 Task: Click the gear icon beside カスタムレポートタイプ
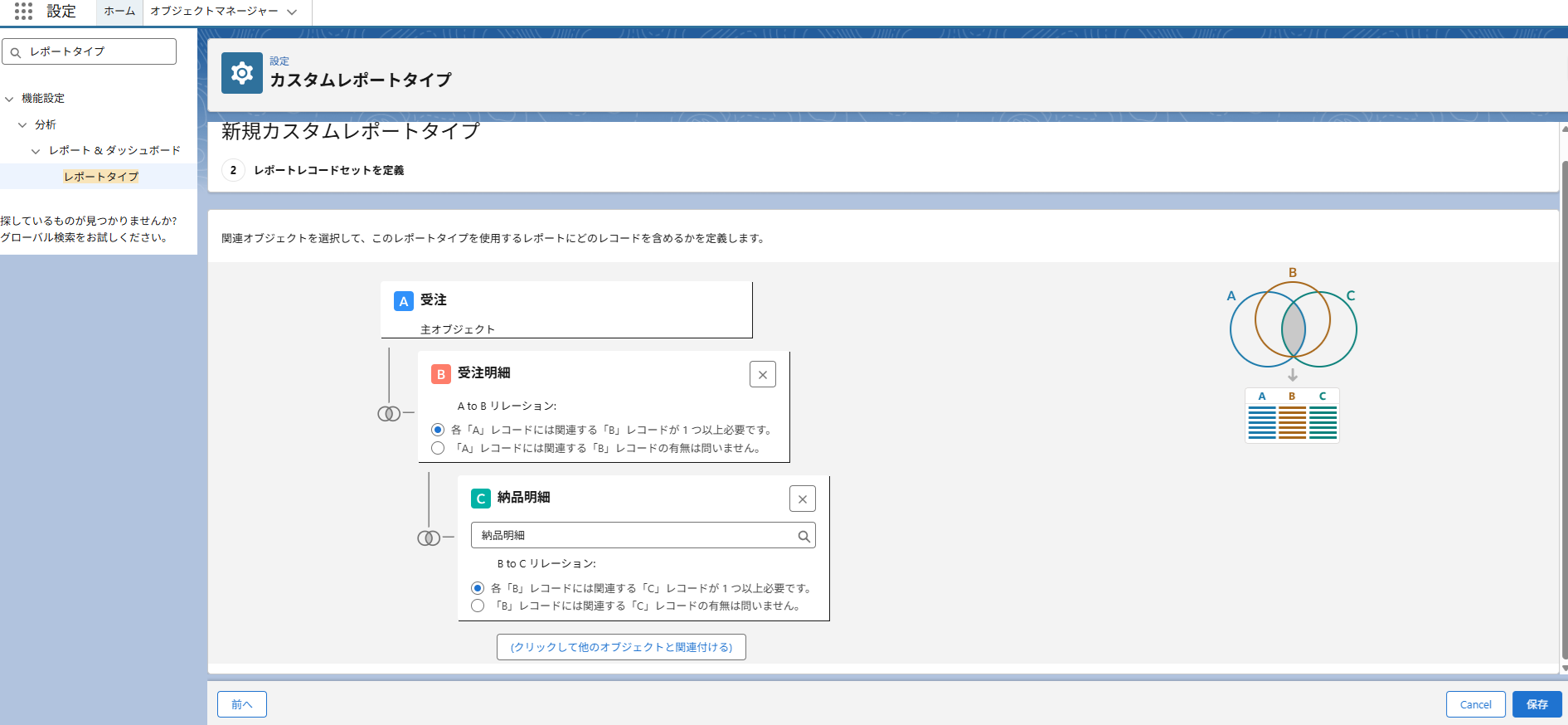pyautogui.click(x=242, y=73)
